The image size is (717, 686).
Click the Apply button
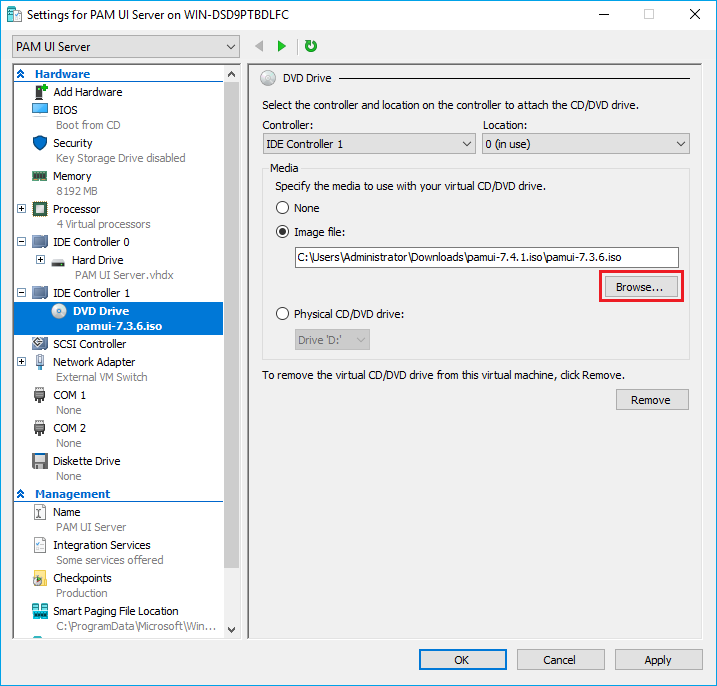pyautogui.click(x=658, y=660)
